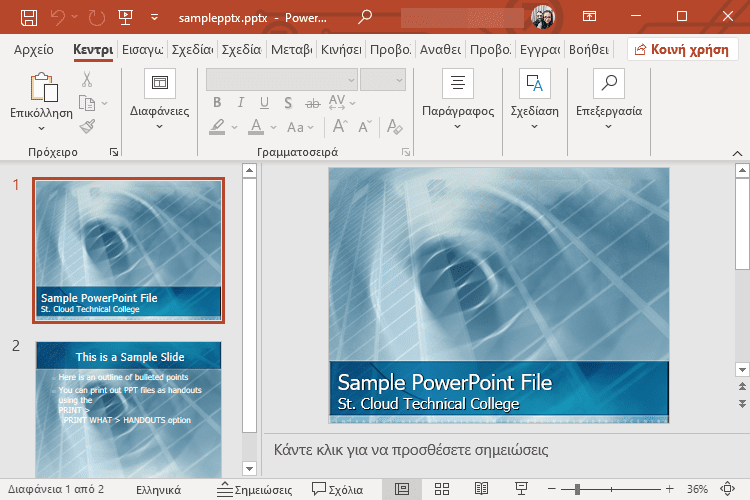Open the search magnifier in title bar
Image resolution: width=750 pixels, height=500 pixels.
point(364,17)
